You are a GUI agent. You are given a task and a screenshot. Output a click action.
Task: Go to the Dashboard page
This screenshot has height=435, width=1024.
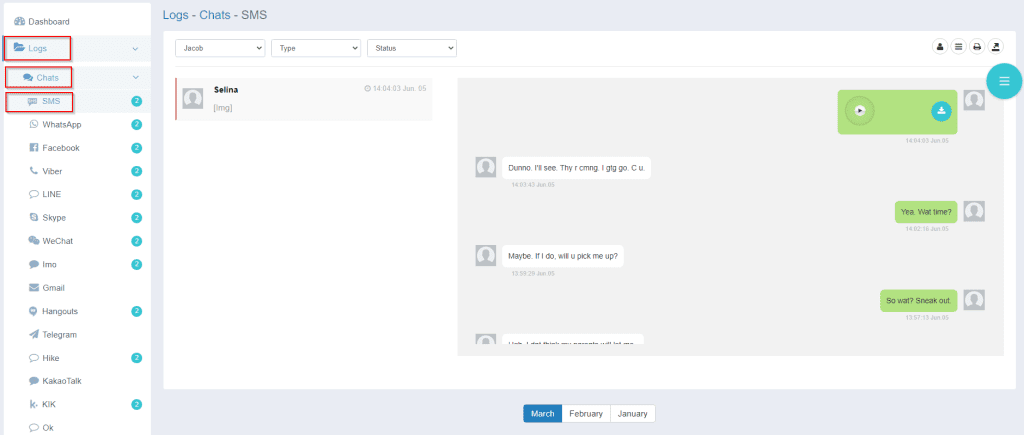coord(48,21)
